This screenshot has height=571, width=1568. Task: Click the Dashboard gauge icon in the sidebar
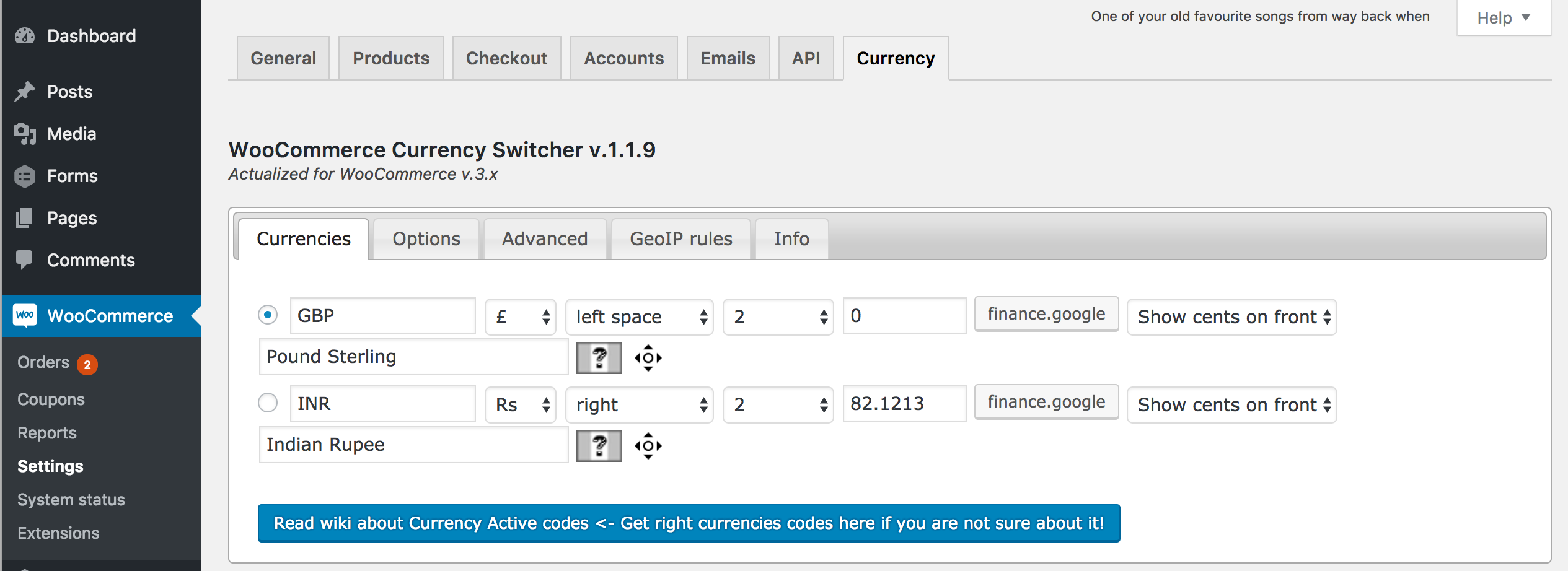pyautogui.click(x=25, y=36)
